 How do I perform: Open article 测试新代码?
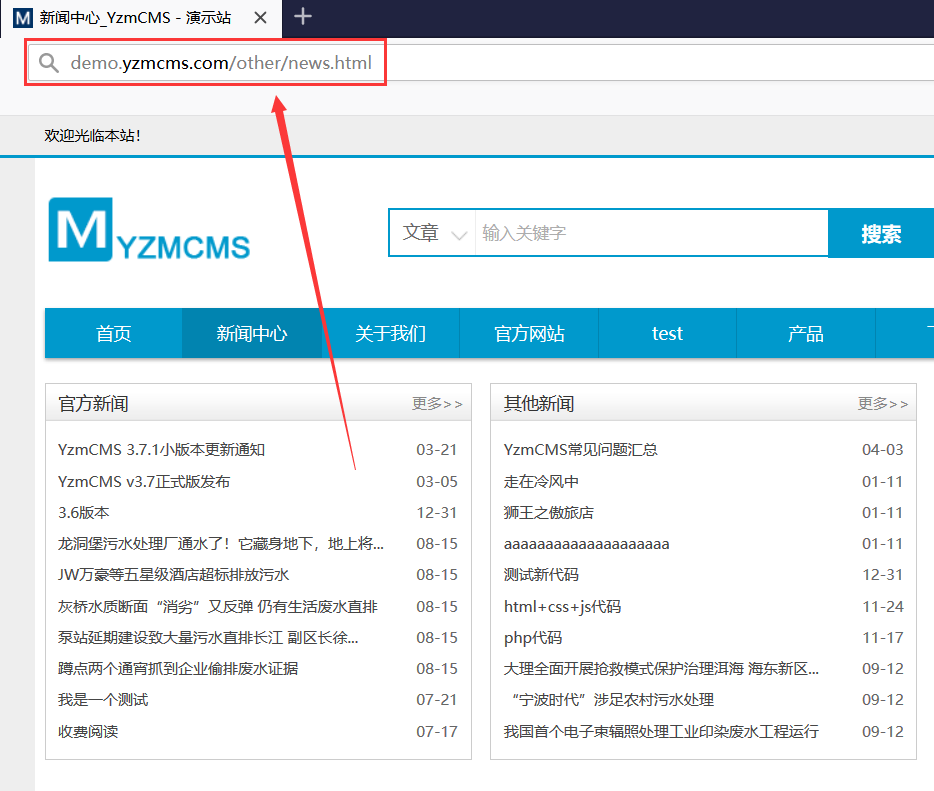541,575
